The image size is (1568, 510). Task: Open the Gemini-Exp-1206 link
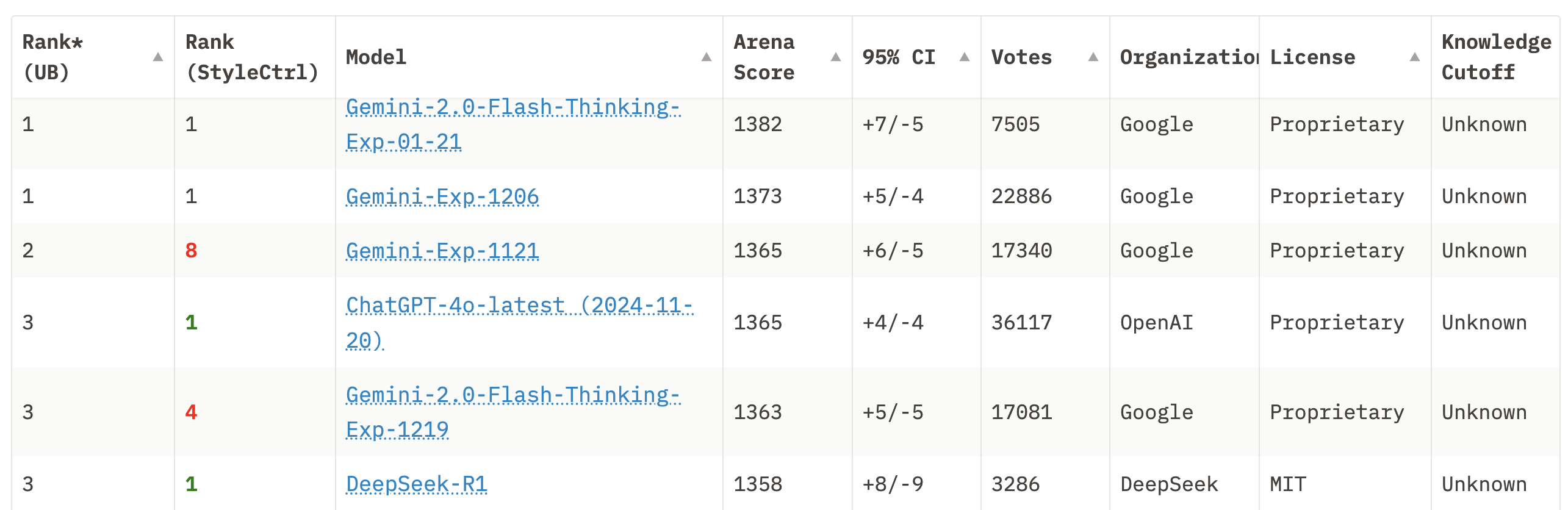[x=442, y=196]
